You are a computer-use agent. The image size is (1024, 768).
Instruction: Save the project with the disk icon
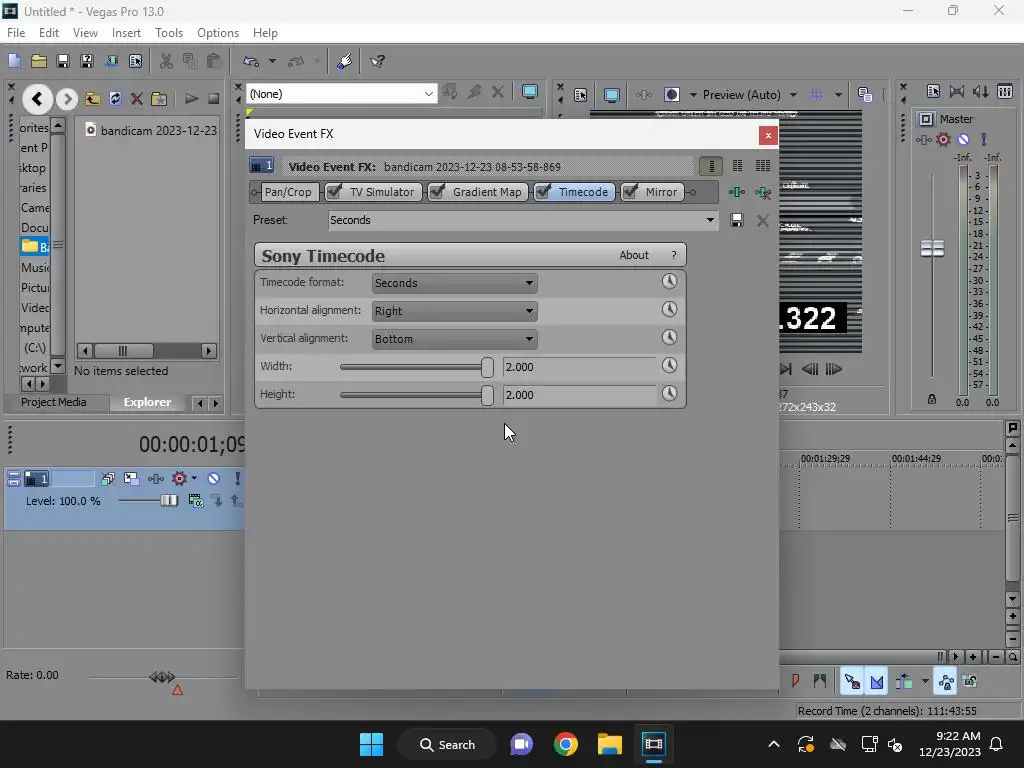tap(63, 61)
